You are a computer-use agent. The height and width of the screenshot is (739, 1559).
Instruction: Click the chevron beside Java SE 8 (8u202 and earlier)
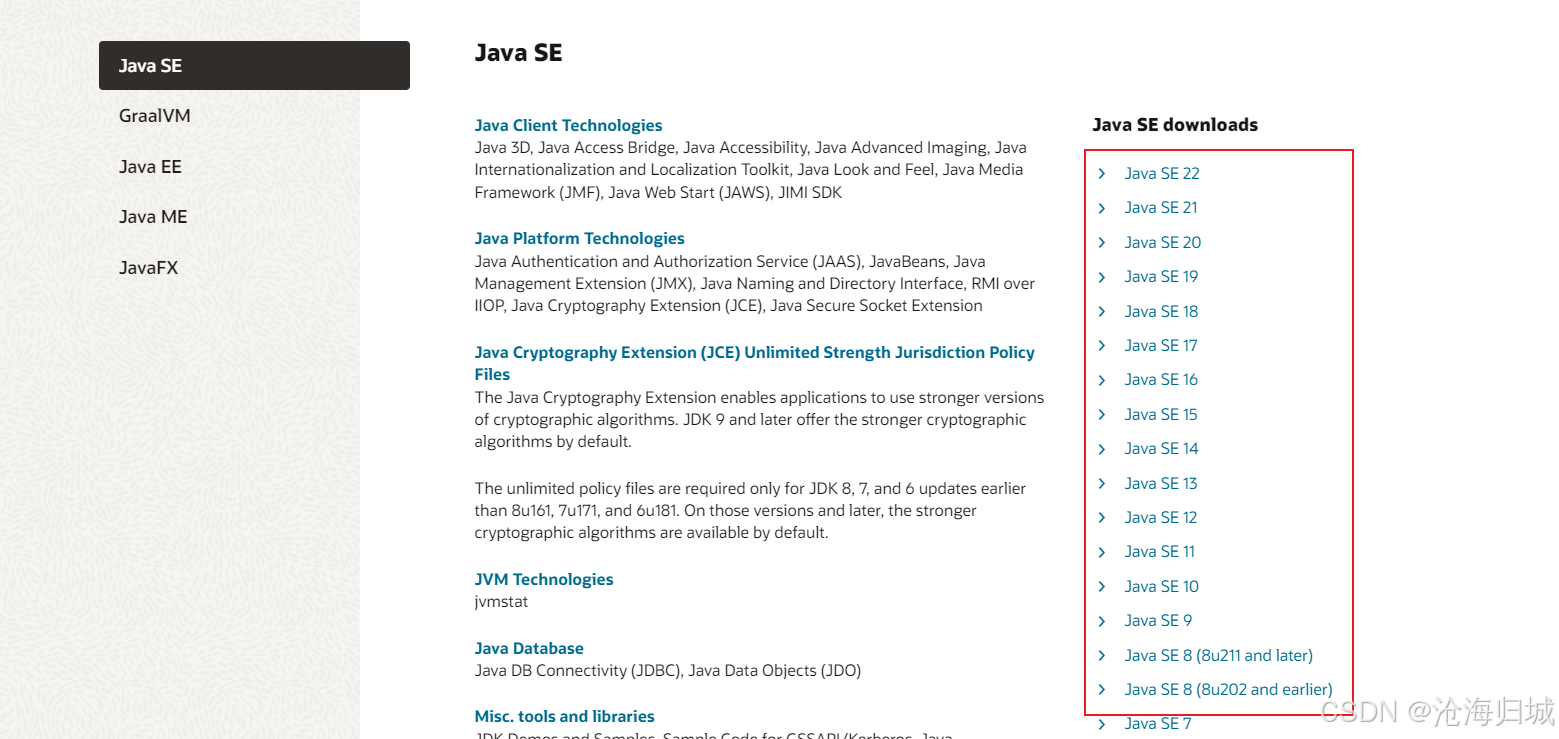pos(1102,689)
